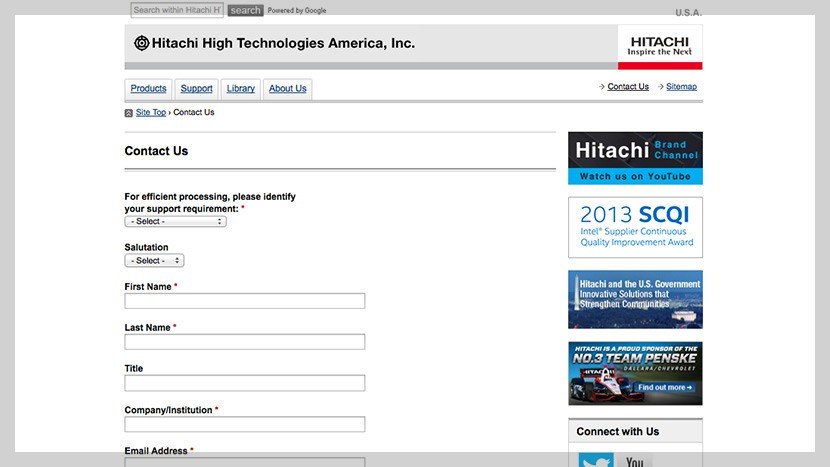Click the arrow icon beside Sitemap
The image size is (830, 467).
[661, 86]
